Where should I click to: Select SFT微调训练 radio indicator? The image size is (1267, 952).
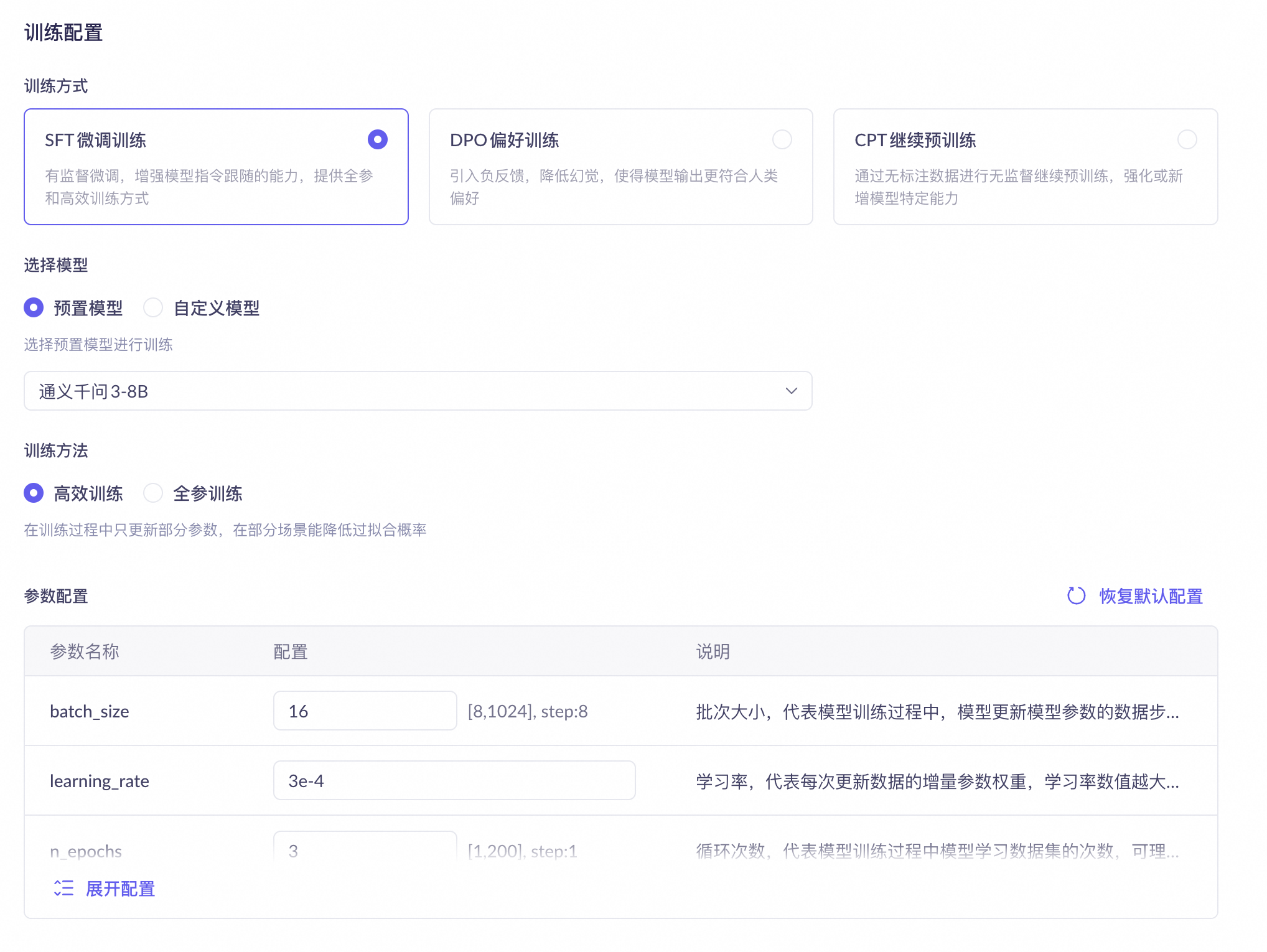[x=377, y=139]
